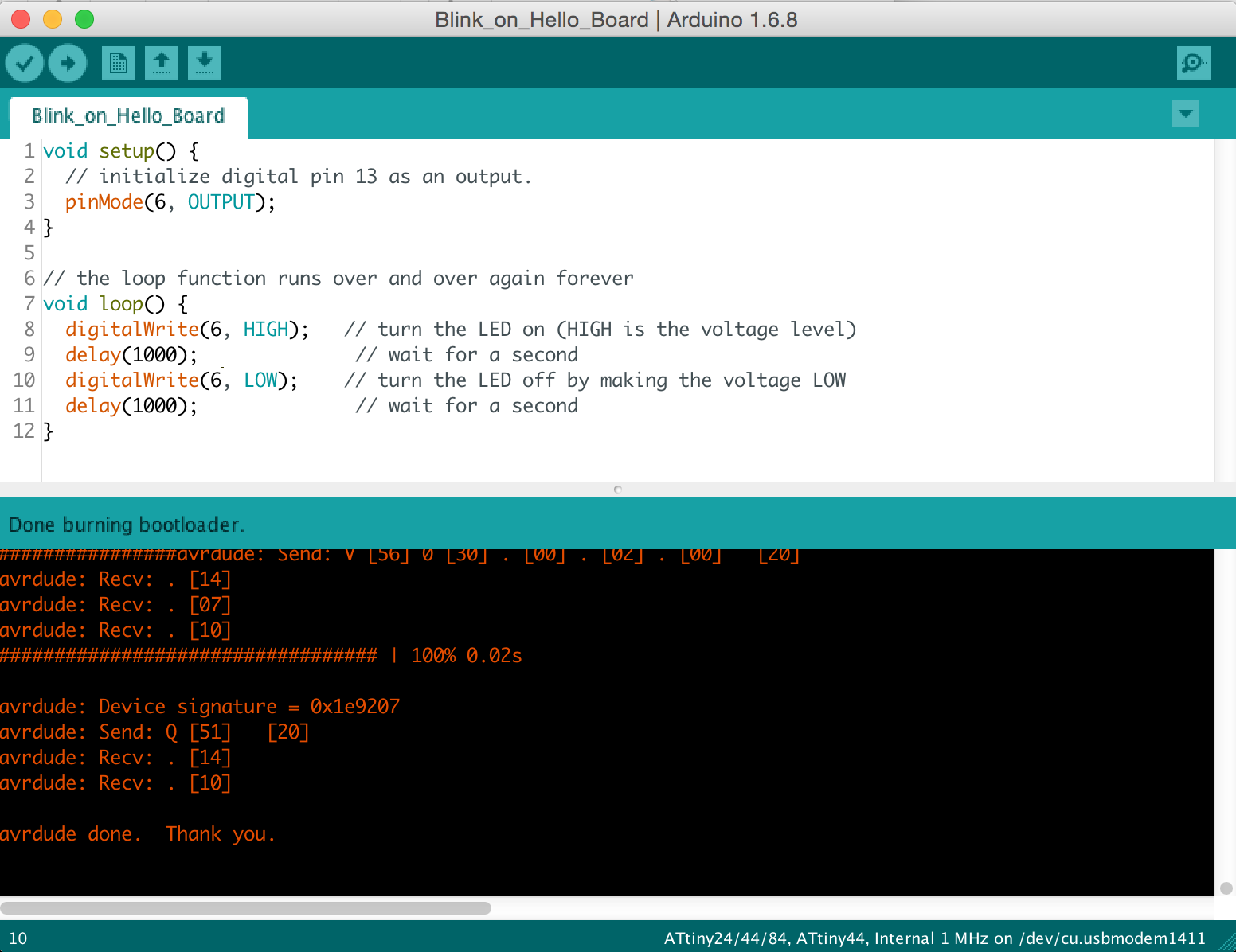
Task: Select the Blink_on_Hello_Board tab
Action: (x=128, y=116)
